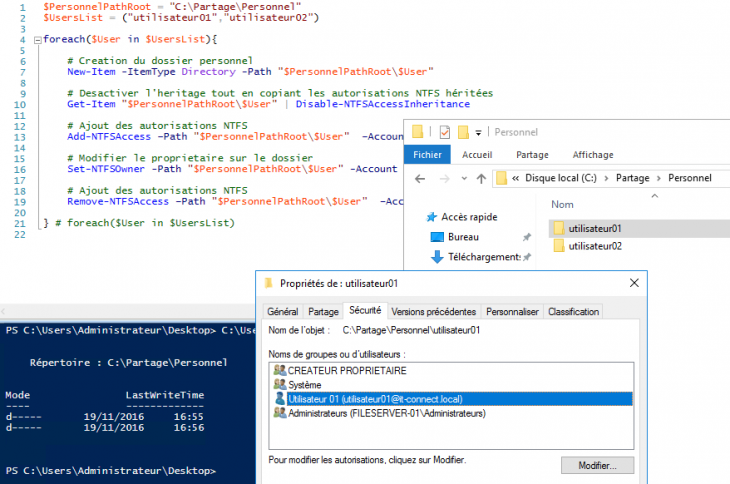Switch to the Partage tab in Propriétés dialog
The image size is (730, 484).
click(x=323, y=311)
